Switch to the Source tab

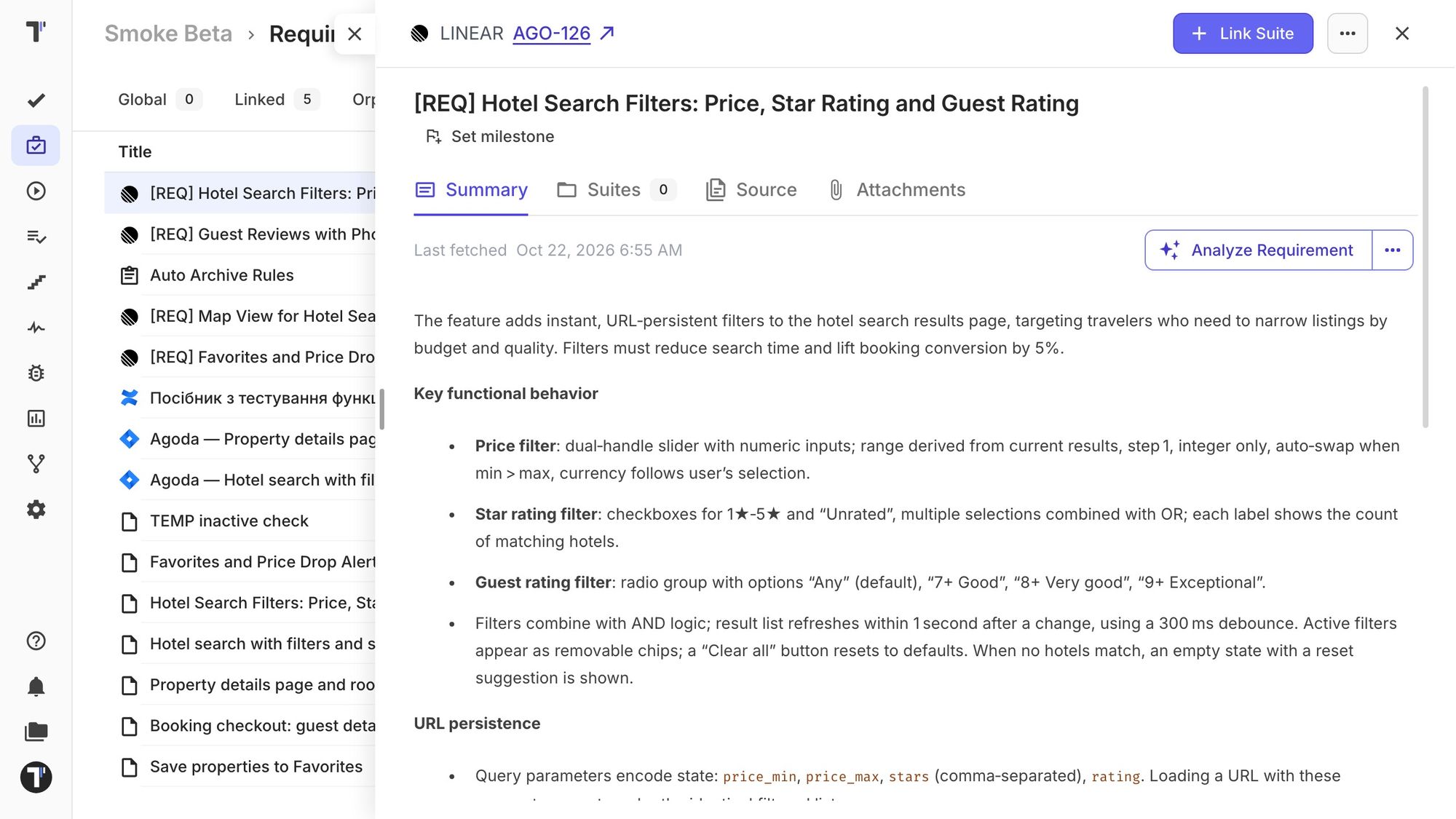pos(751,190)
